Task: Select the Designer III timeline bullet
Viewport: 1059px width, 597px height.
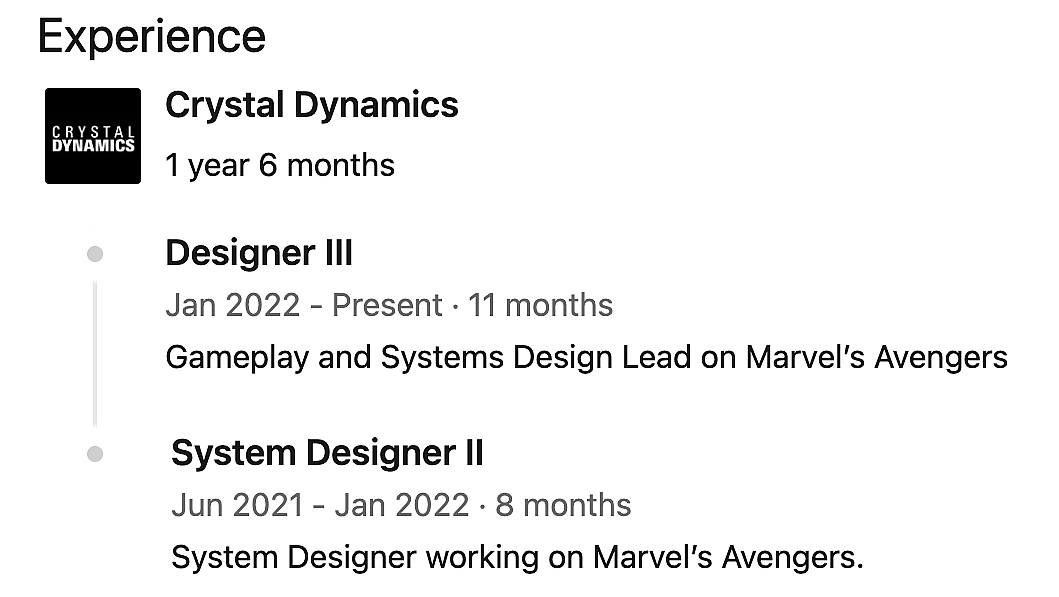Action: (95, 254)
